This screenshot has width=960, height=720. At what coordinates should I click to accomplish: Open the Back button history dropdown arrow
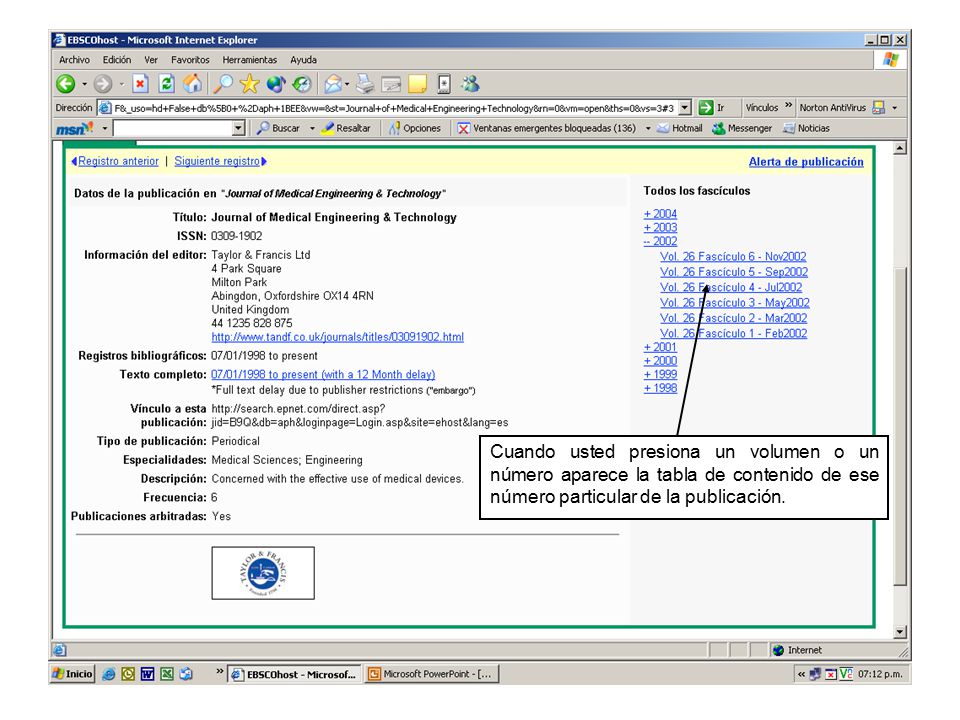[x=84, y=84]
